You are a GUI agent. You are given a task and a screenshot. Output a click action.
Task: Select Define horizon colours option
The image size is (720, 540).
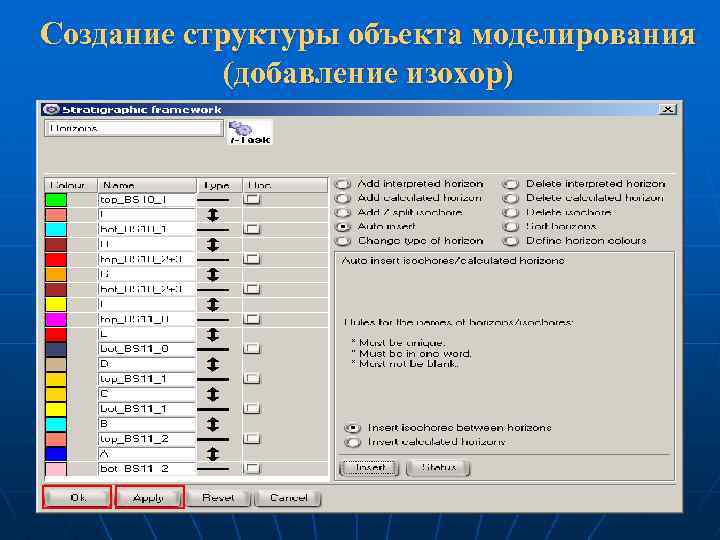point(510,241)
